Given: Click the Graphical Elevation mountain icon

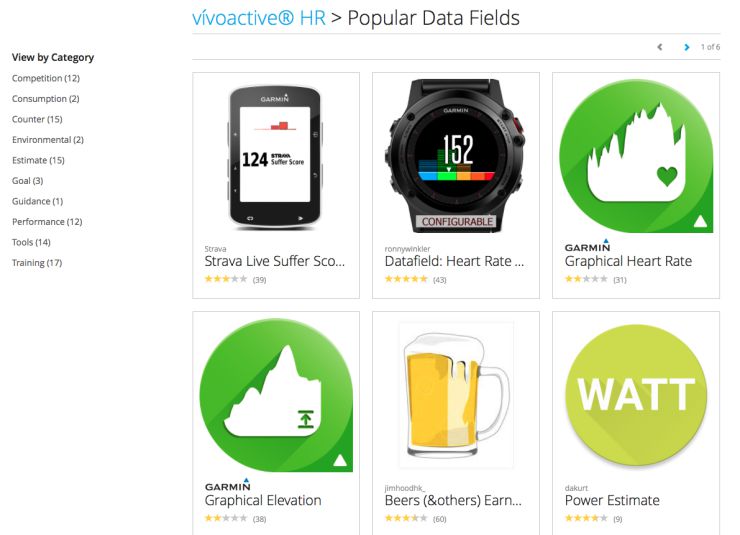Looking at the screenshot, I should (276, 395).
